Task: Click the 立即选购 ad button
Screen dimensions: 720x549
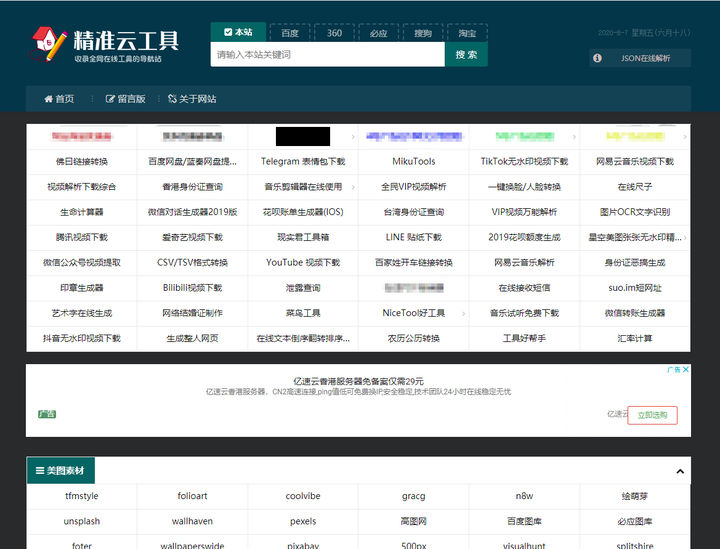Action: pos(652,415)
